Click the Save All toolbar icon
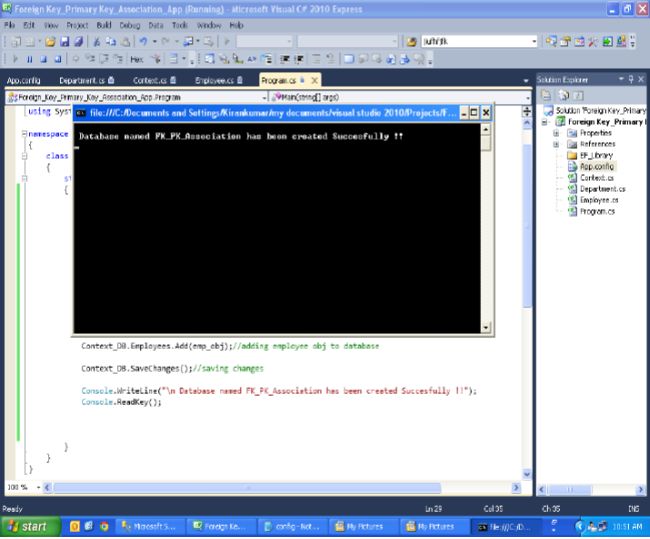 pos(79,42)
